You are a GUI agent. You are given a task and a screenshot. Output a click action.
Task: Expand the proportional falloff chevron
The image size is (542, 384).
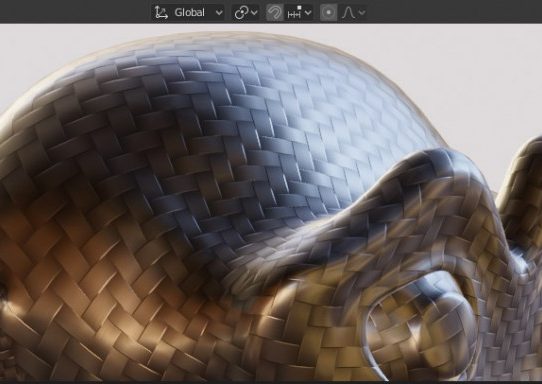[362, 13]
